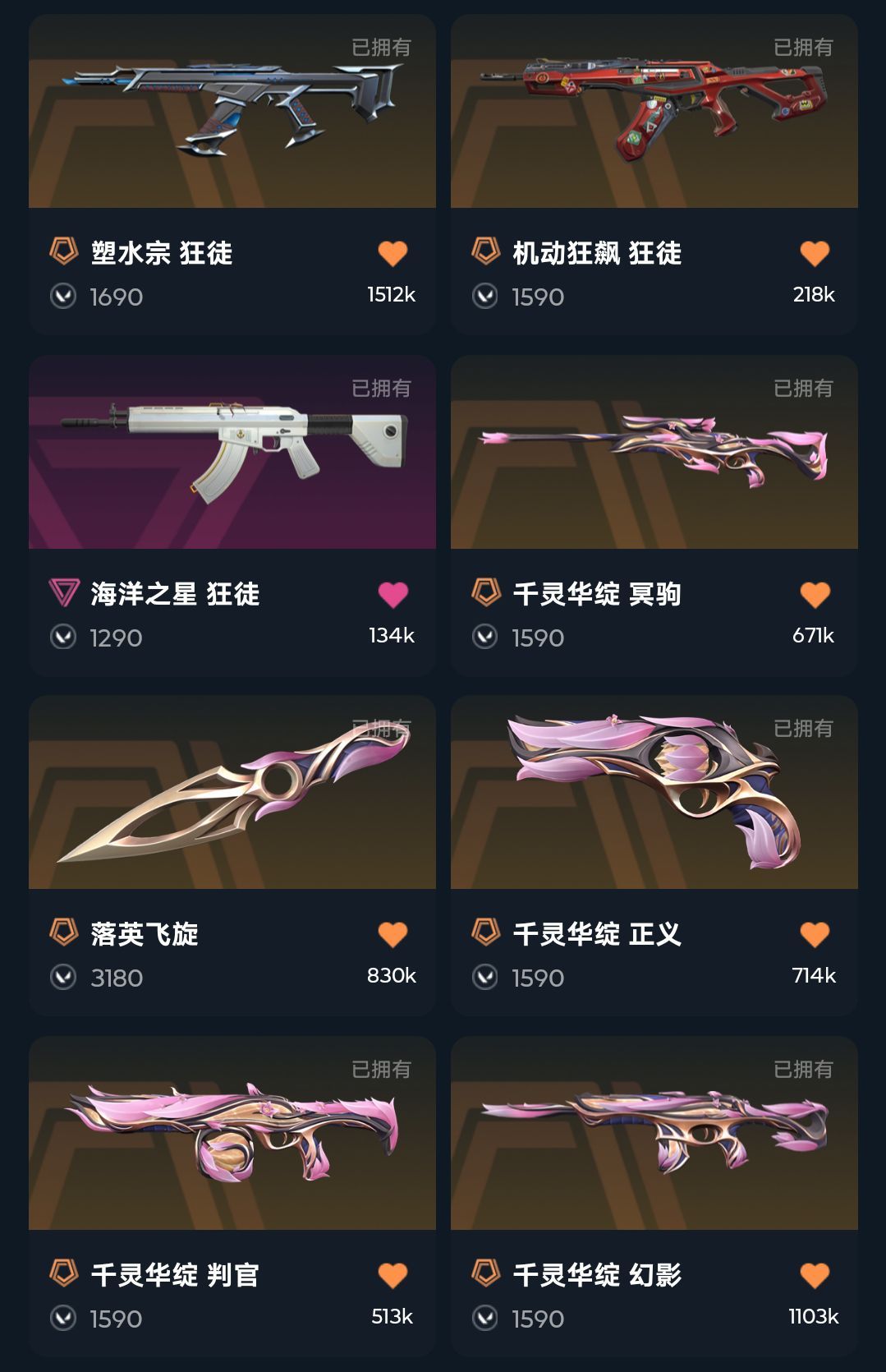Select the white 海洋之星 rifle image
The image size is (886, 1372).
(232, 452)
